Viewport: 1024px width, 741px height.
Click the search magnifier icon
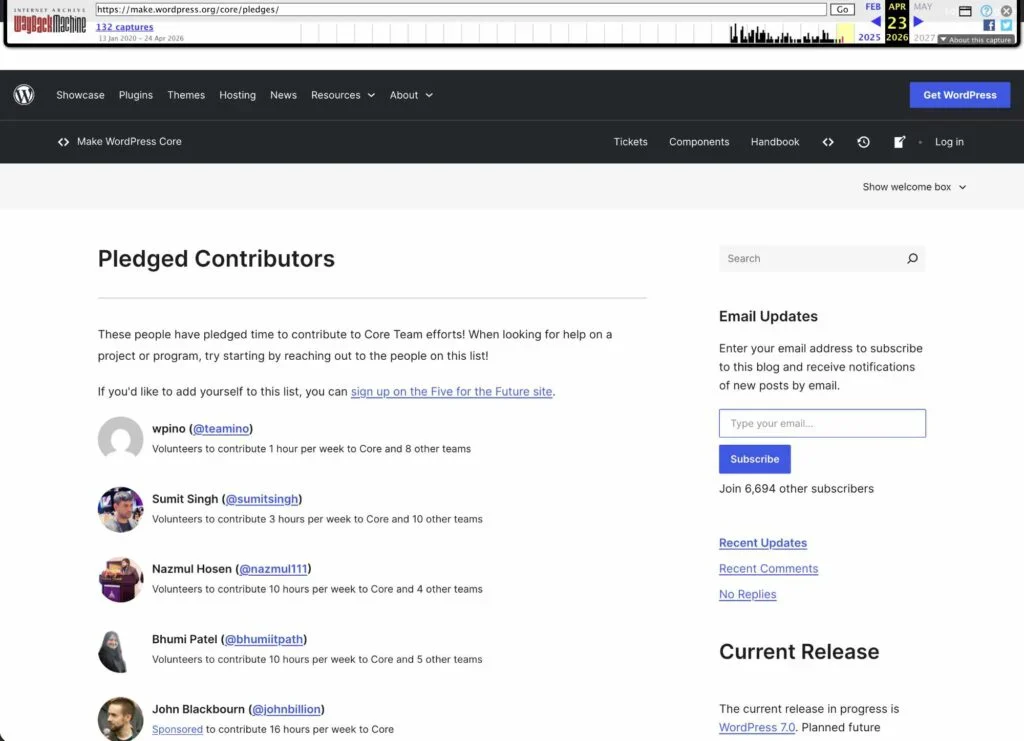pyautogui.click(x=912, y=259)
